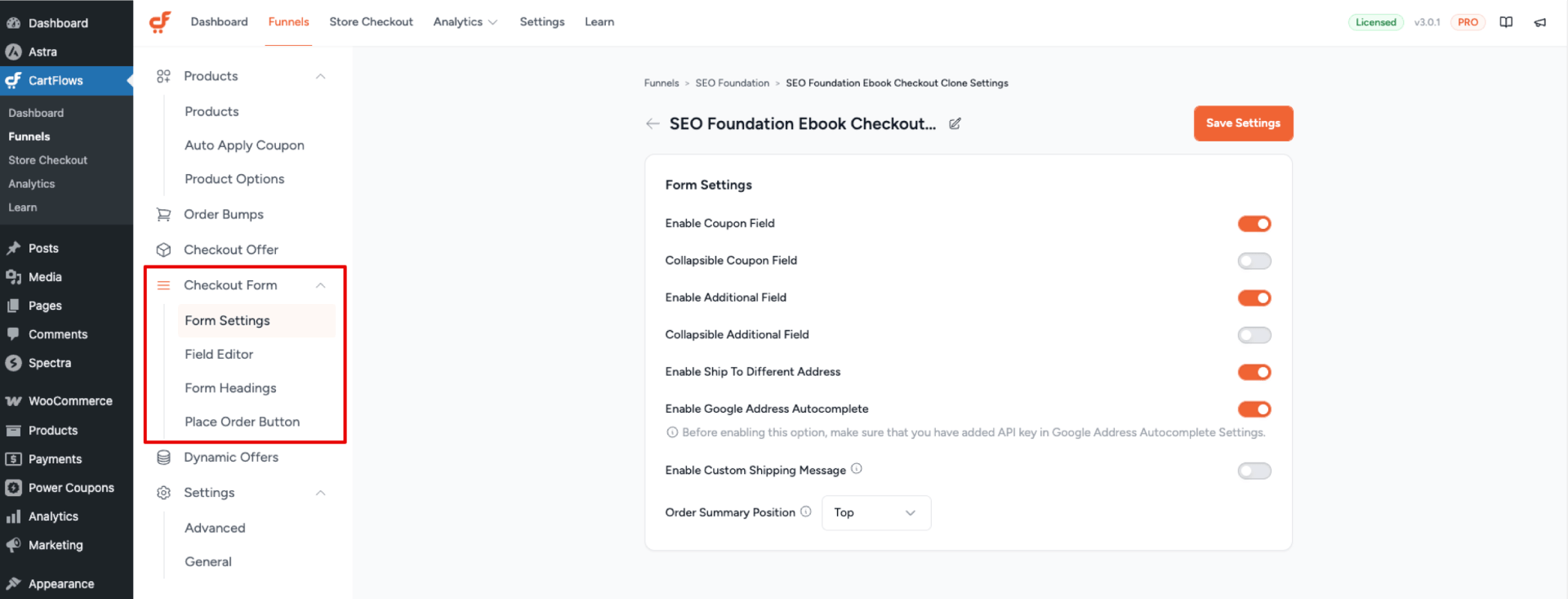Click the Marketing megaphone icon
The height and width of the screenshot is (599, 1568).
pyautogui.click(x=14, y=545)
